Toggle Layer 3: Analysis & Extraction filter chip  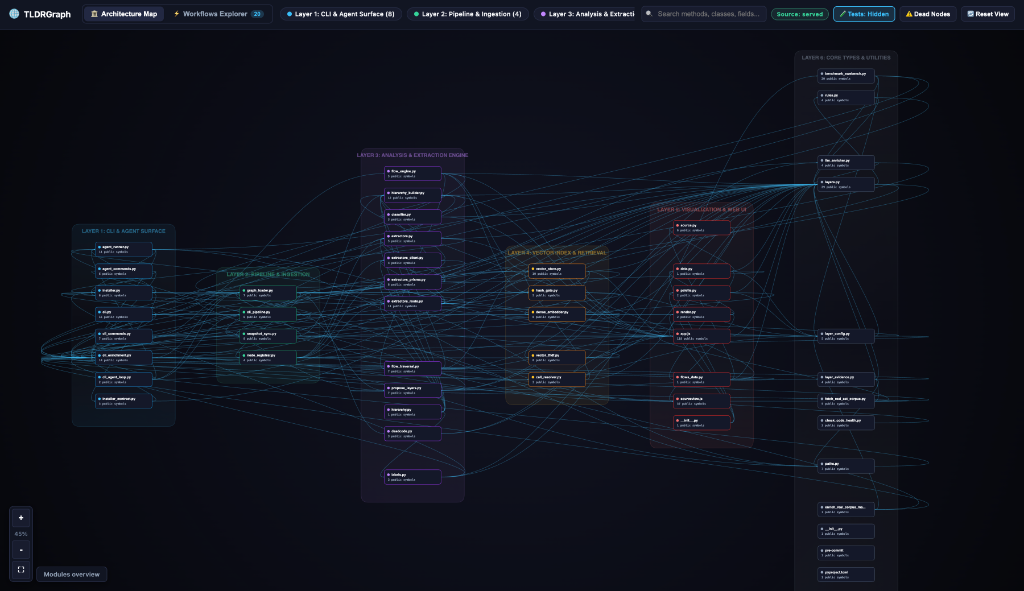tap(584, 14)
